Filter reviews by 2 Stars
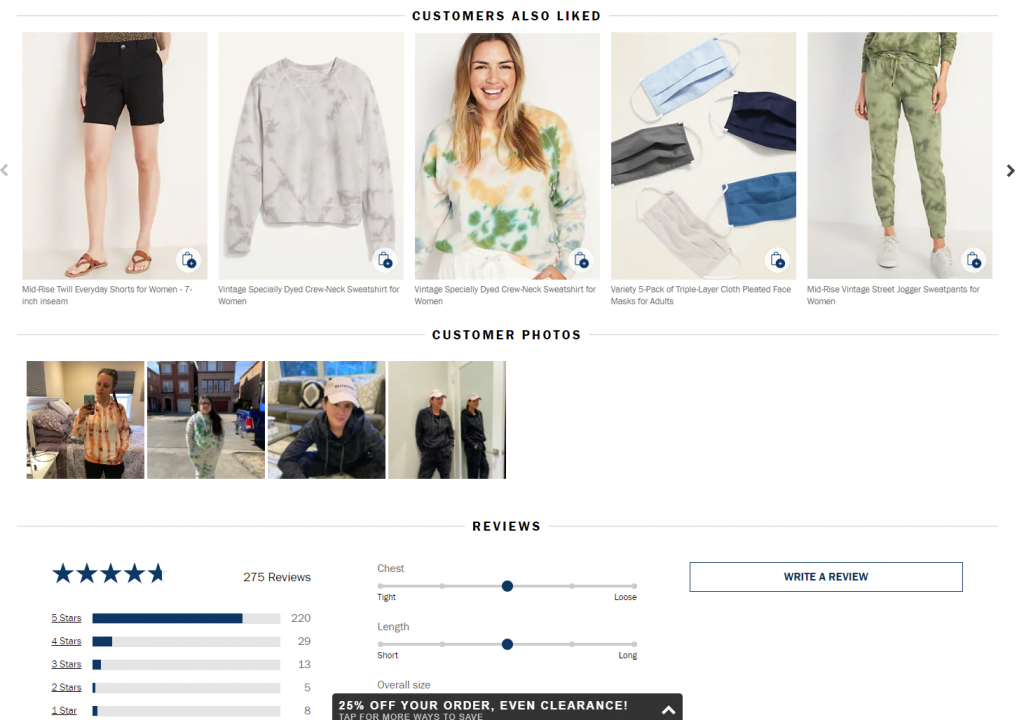The image size is (1024, 720). tap(67, 687)
